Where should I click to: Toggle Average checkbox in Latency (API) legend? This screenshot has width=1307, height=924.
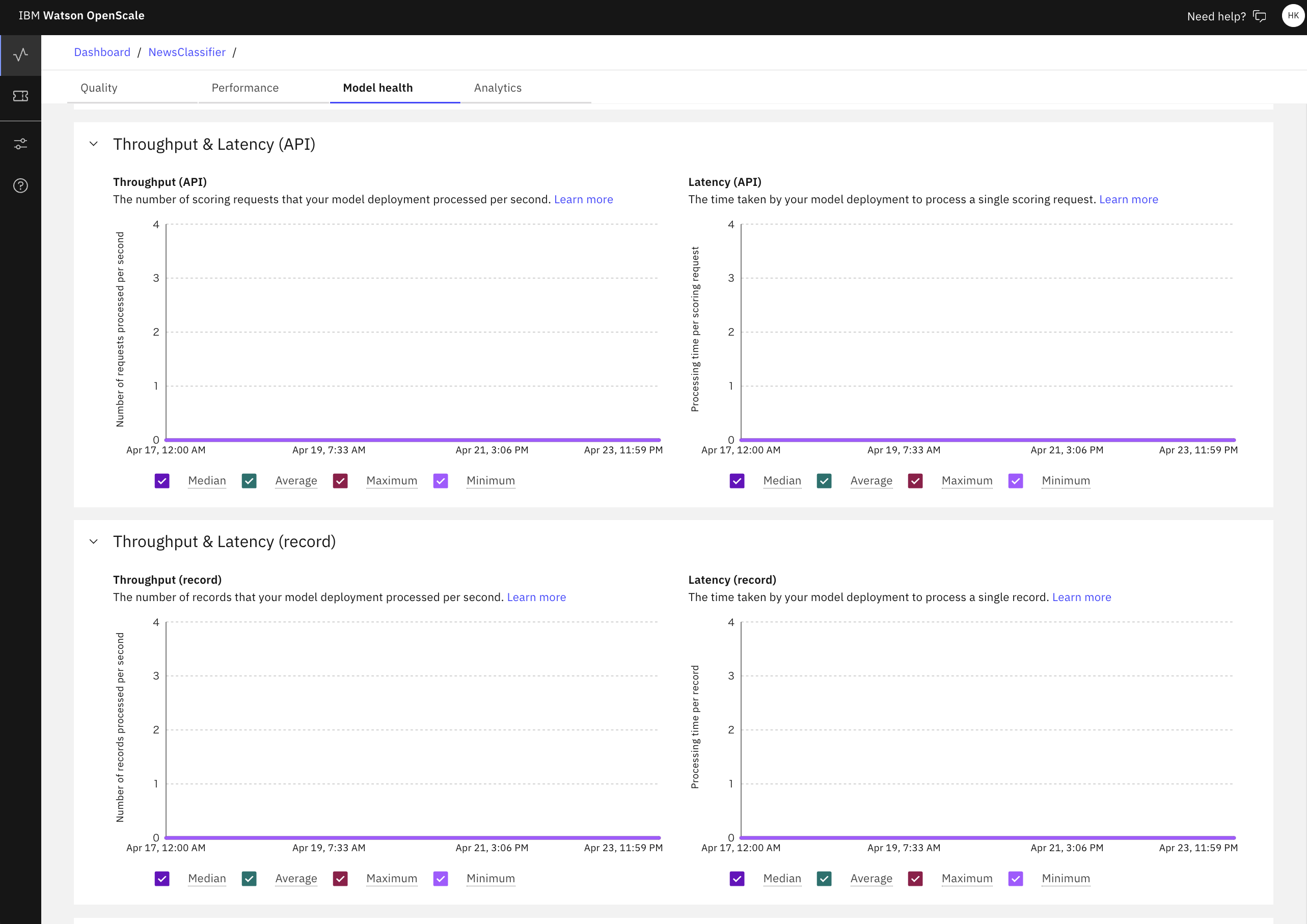tap(824, 481)
